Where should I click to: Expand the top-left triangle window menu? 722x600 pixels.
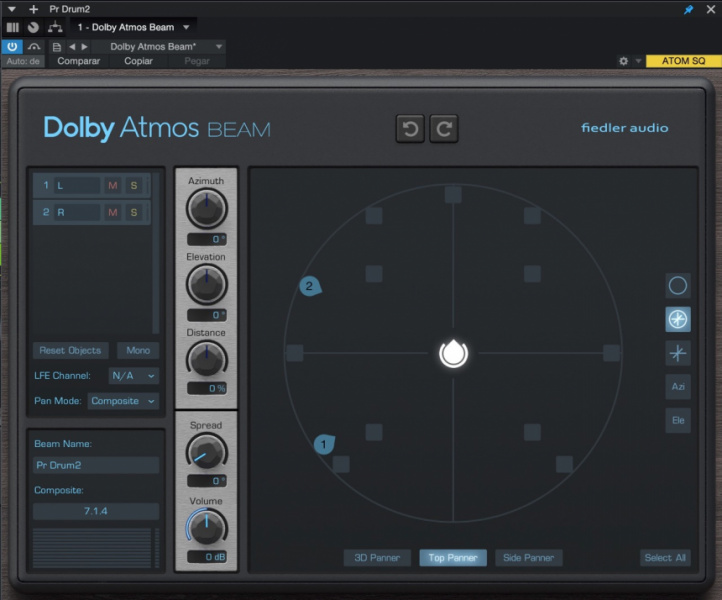click(12, 9)
